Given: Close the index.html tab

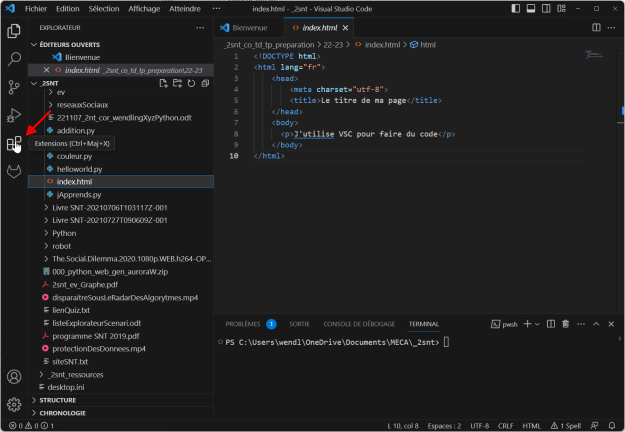Looking at the screenshot, I should [345, 27].
